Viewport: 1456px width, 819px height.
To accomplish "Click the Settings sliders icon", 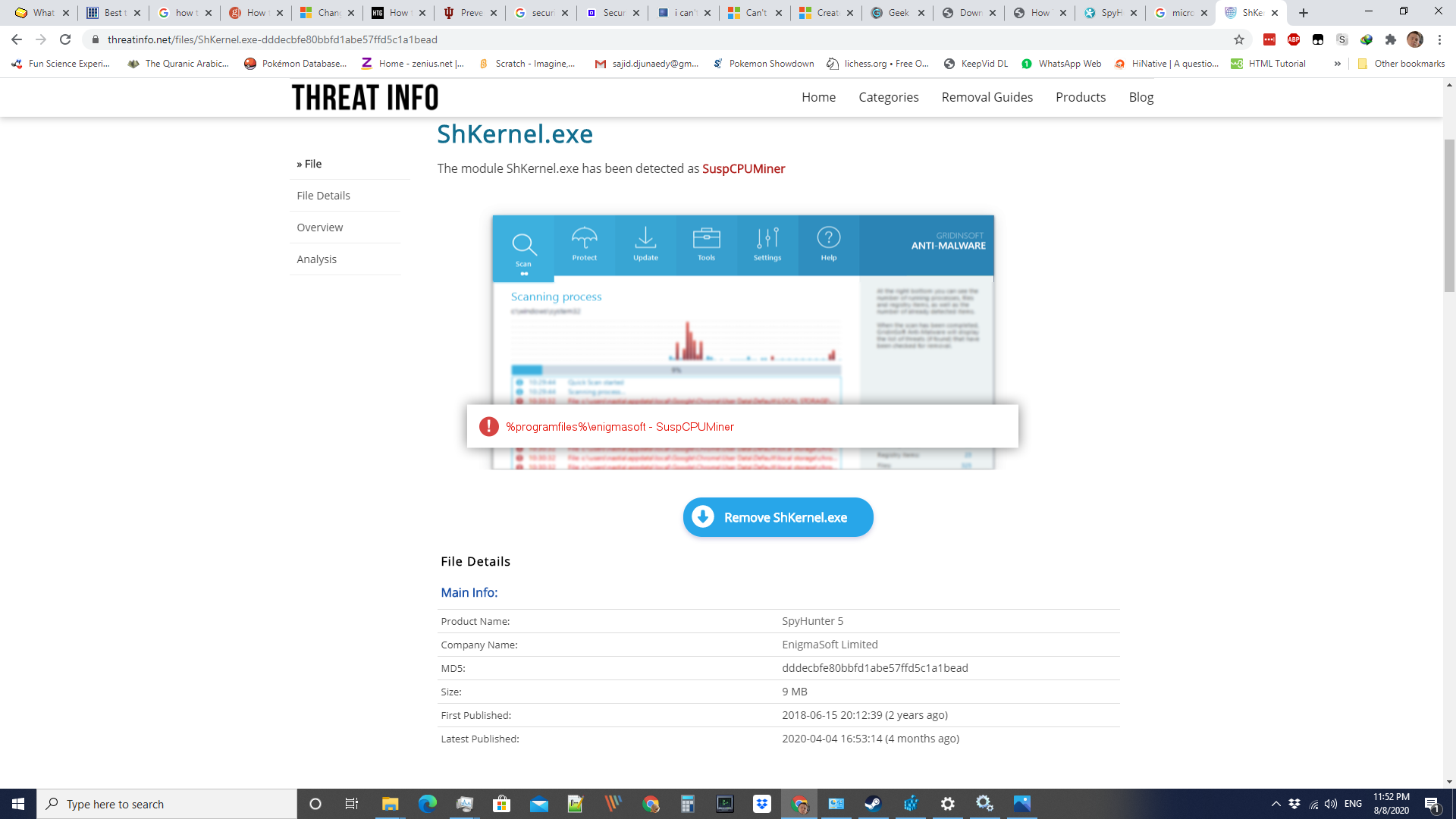I will click(767, 243).
